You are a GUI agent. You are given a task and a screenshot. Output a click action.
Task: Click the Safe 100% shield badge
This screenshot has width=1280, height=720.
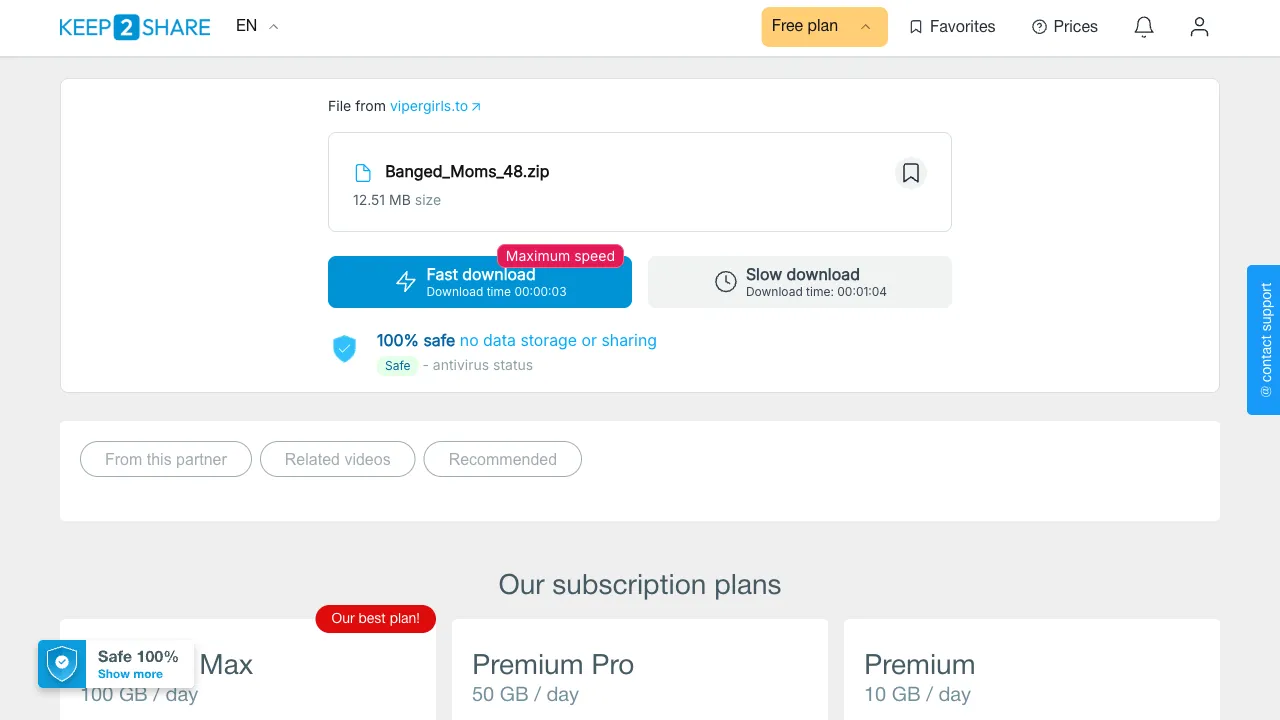click(62, 664)
